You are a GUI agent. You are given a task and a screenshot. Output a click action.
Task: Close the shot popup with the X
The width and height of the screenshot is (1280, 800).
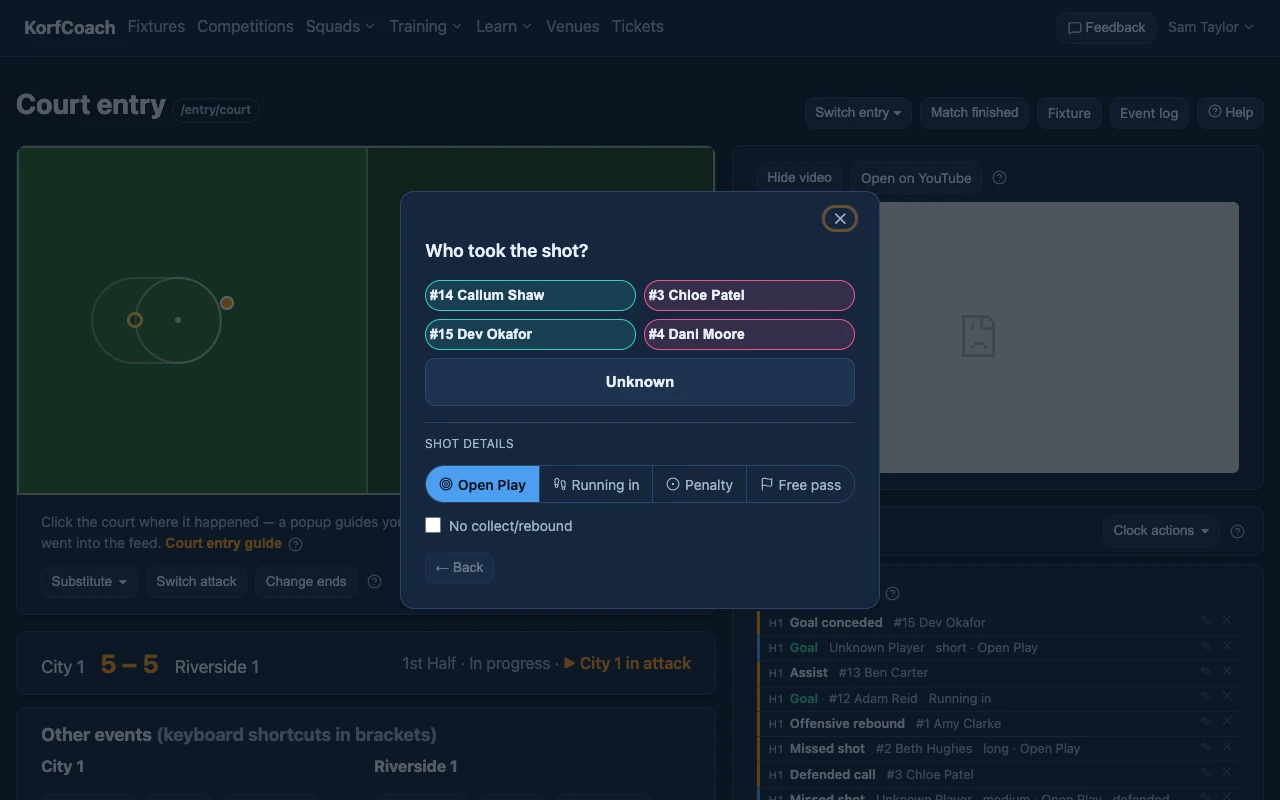click(840, 218)
